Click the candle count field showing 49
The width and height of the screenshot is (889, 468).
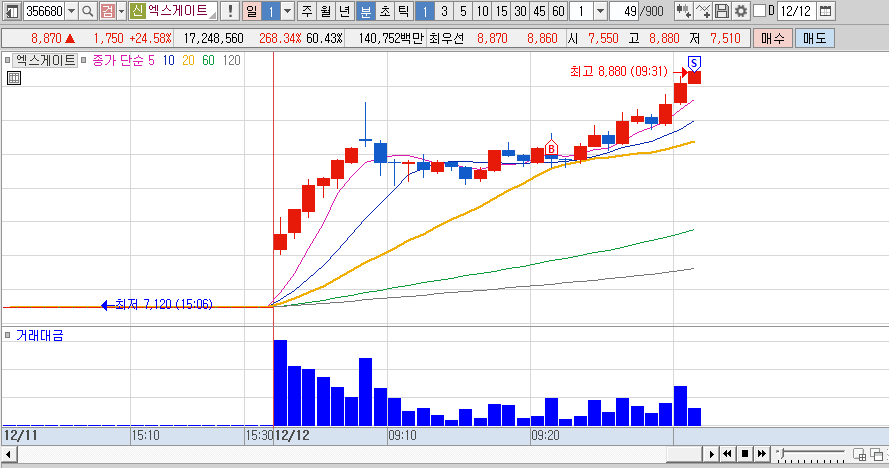(x=624, y=11)
